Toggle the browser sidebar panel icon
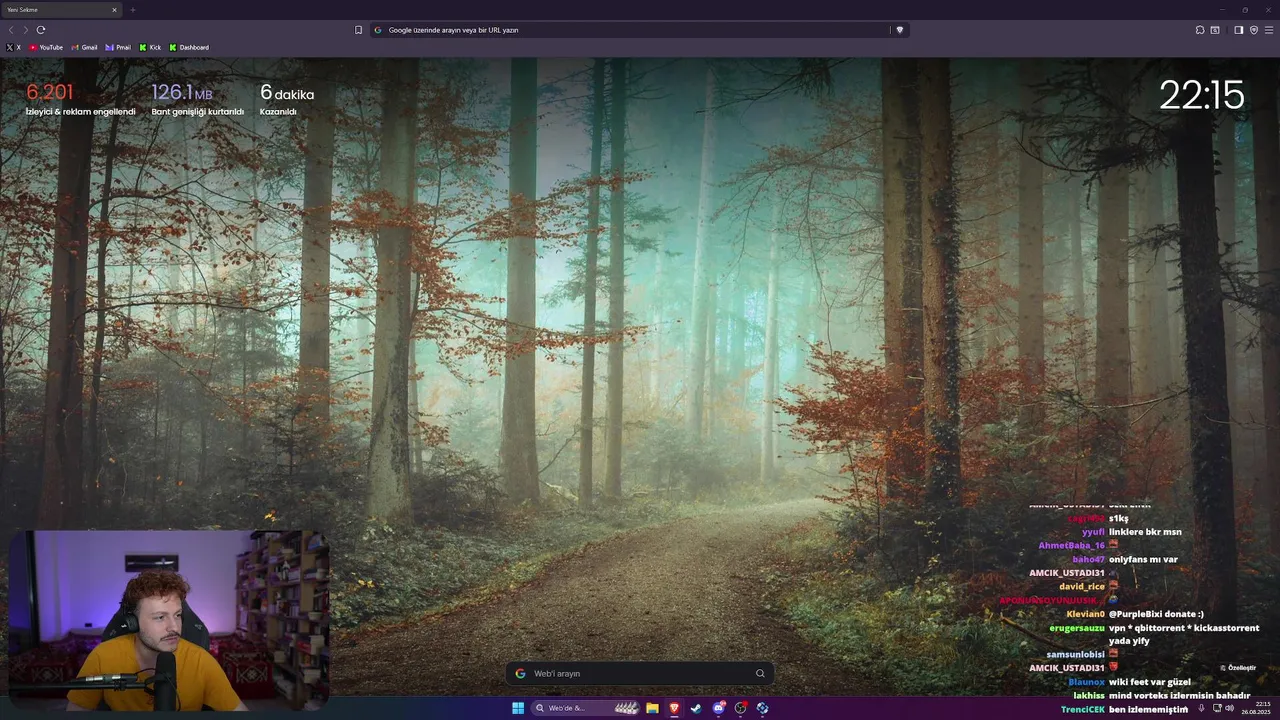This screenshot has height=720, width=1280. pyautogui.click(x=1238, y=30)
